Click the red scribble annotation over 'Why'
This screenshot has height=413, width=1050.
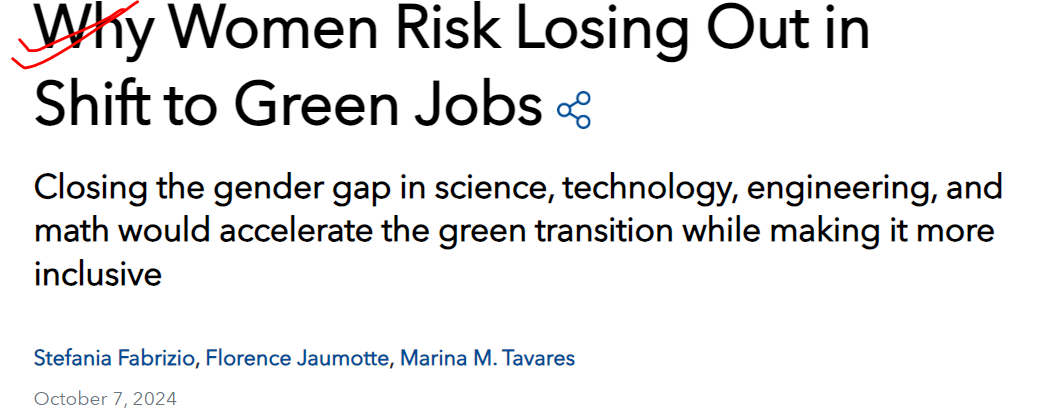click(74, 33)
